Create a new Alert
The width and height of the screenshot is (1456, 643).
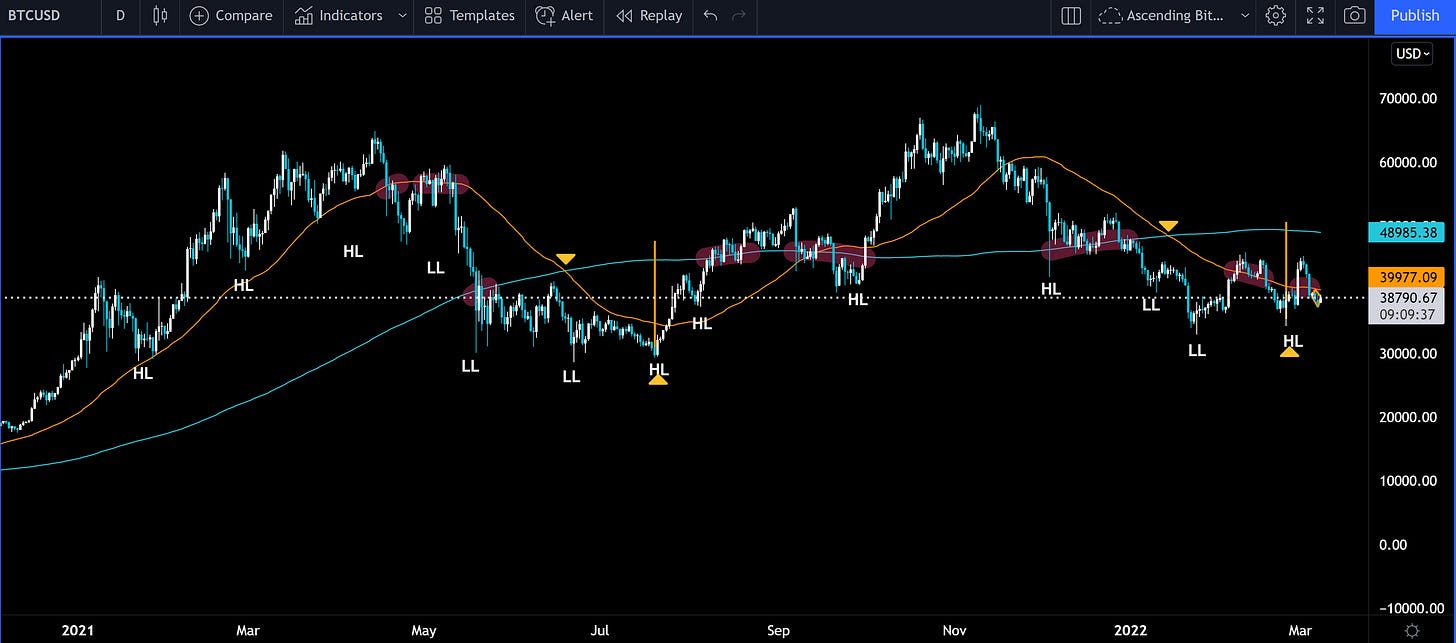click(x=564, y=15)
